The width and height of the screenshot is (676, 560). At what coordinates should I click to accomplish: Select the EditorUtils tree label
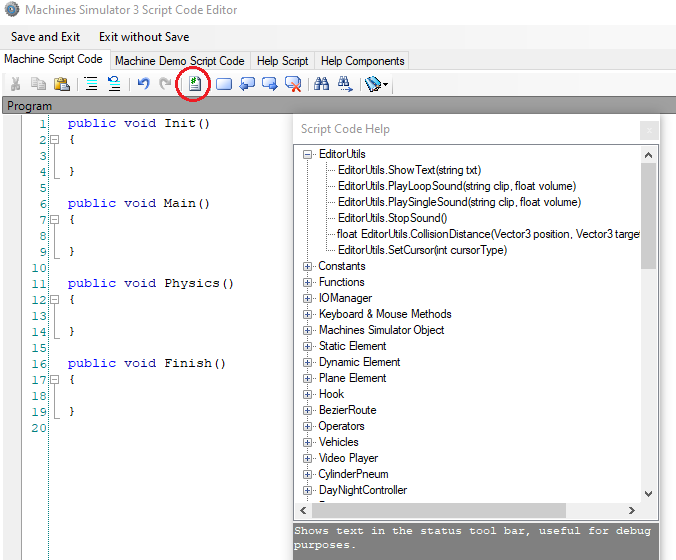click(342, 154)
